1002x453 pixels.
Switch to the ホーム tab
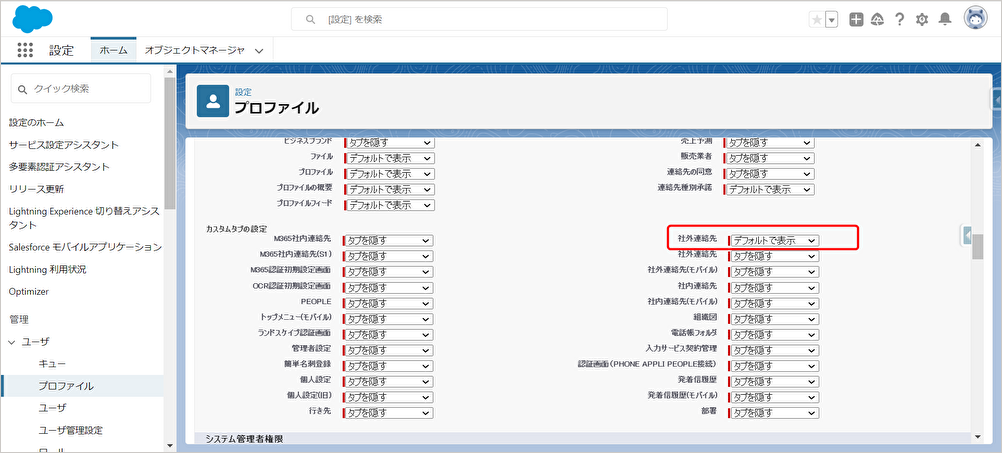(x=113, y=50)
